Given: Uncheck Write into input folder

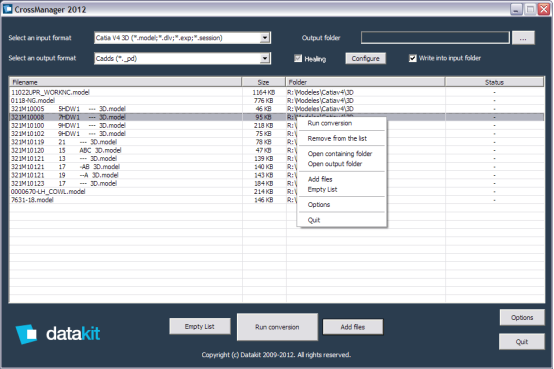Looking at the screenshot, I should [413, 58].
